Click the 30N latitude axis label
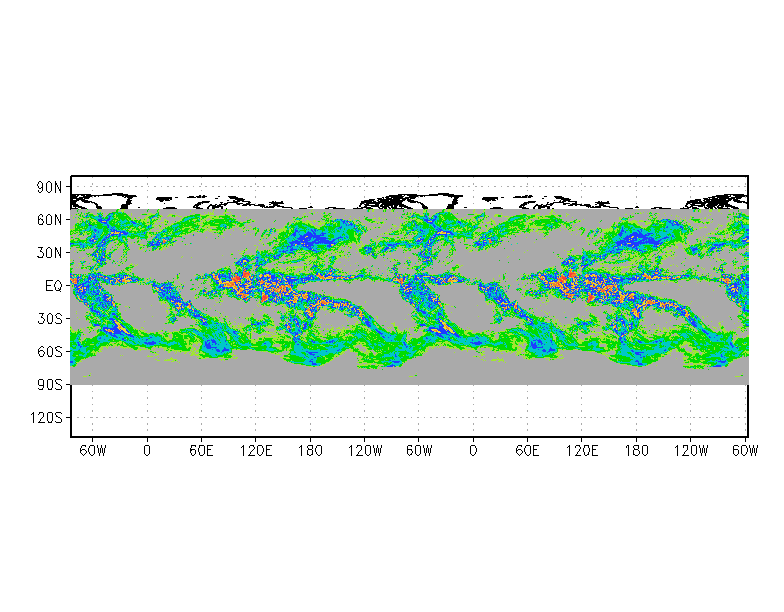Screen dimensions: 784x612 tap(49, 253)
